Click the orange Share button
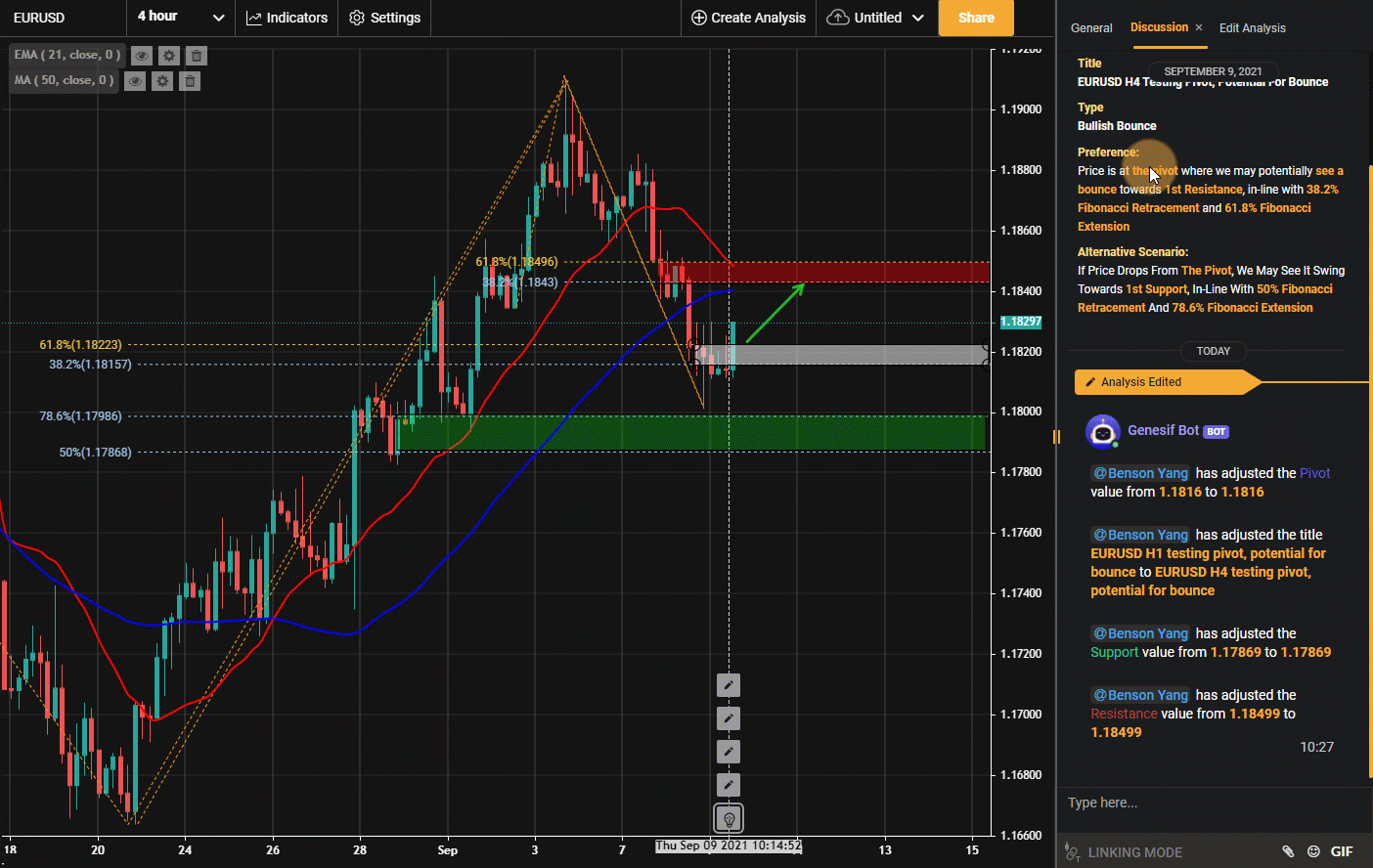Screen dimensions: 1373x868 976,18
